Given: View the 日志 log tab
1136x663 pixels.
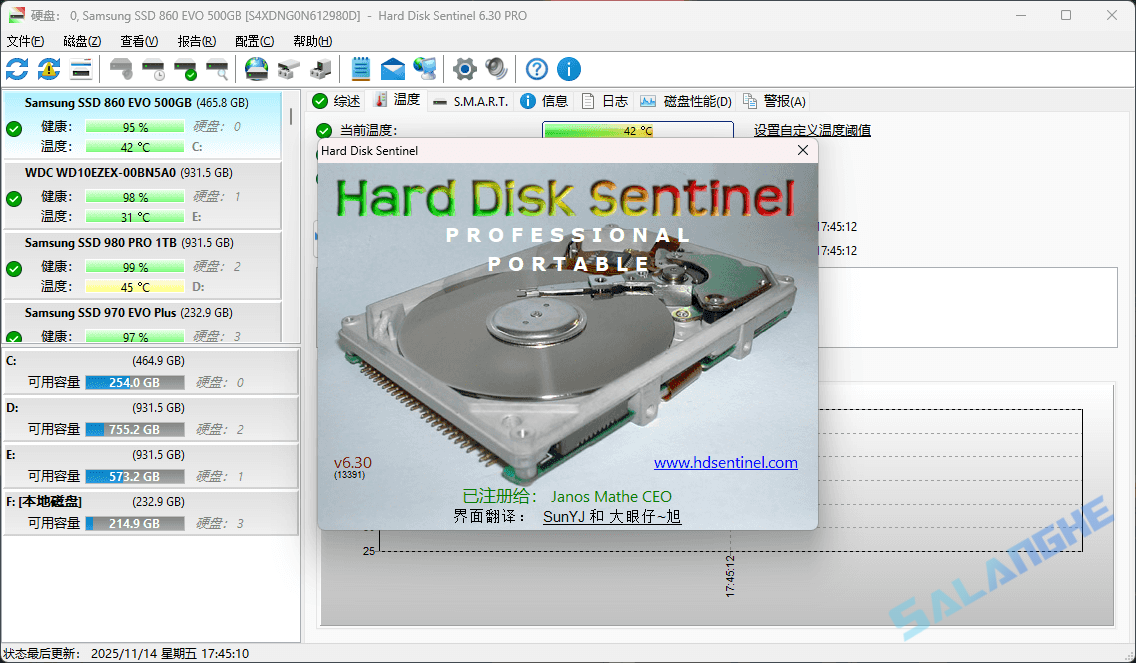Looking at the screenshot, I should (613, 100).
